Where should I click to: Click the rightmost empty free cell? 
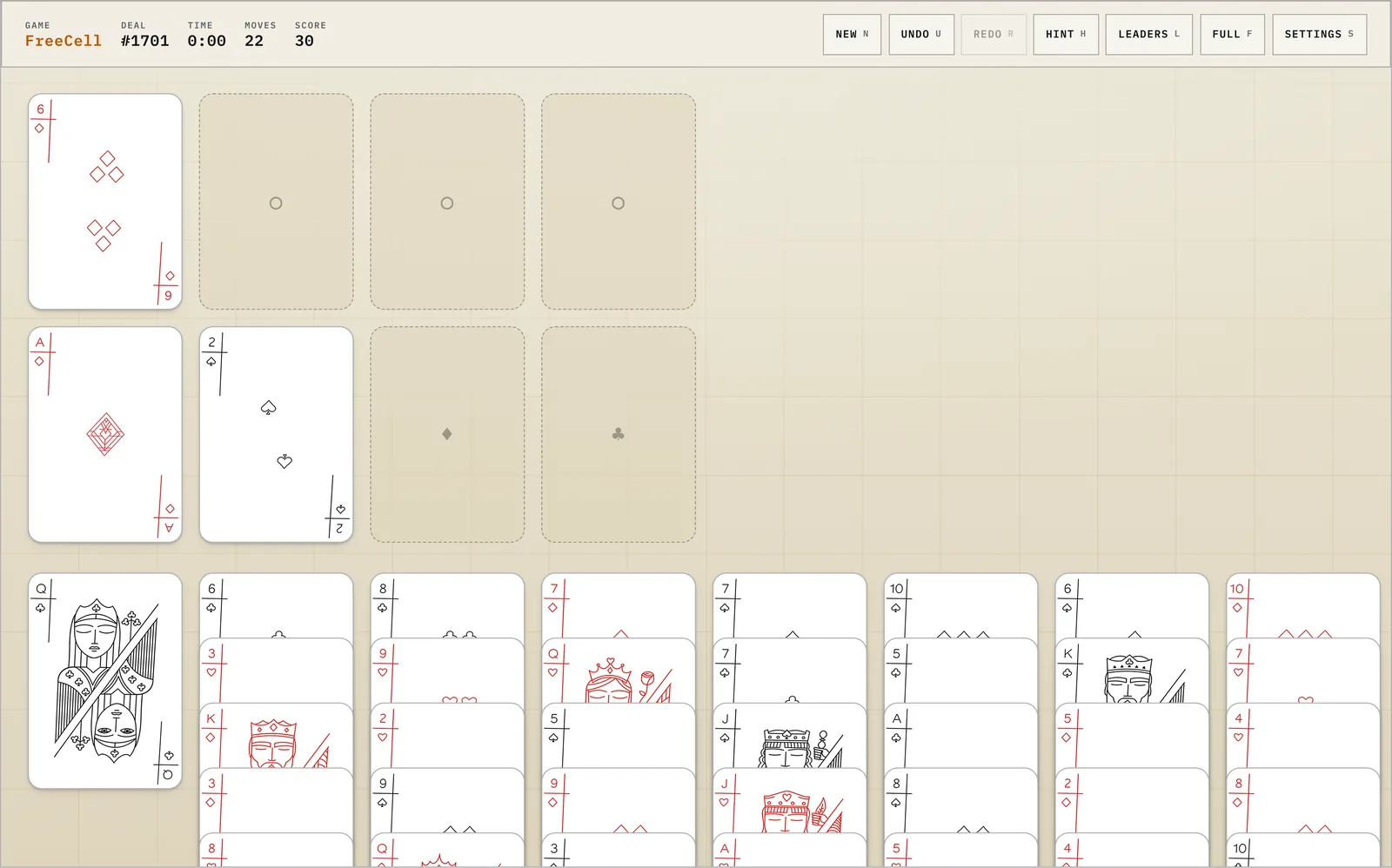click(x=619, y=202)
